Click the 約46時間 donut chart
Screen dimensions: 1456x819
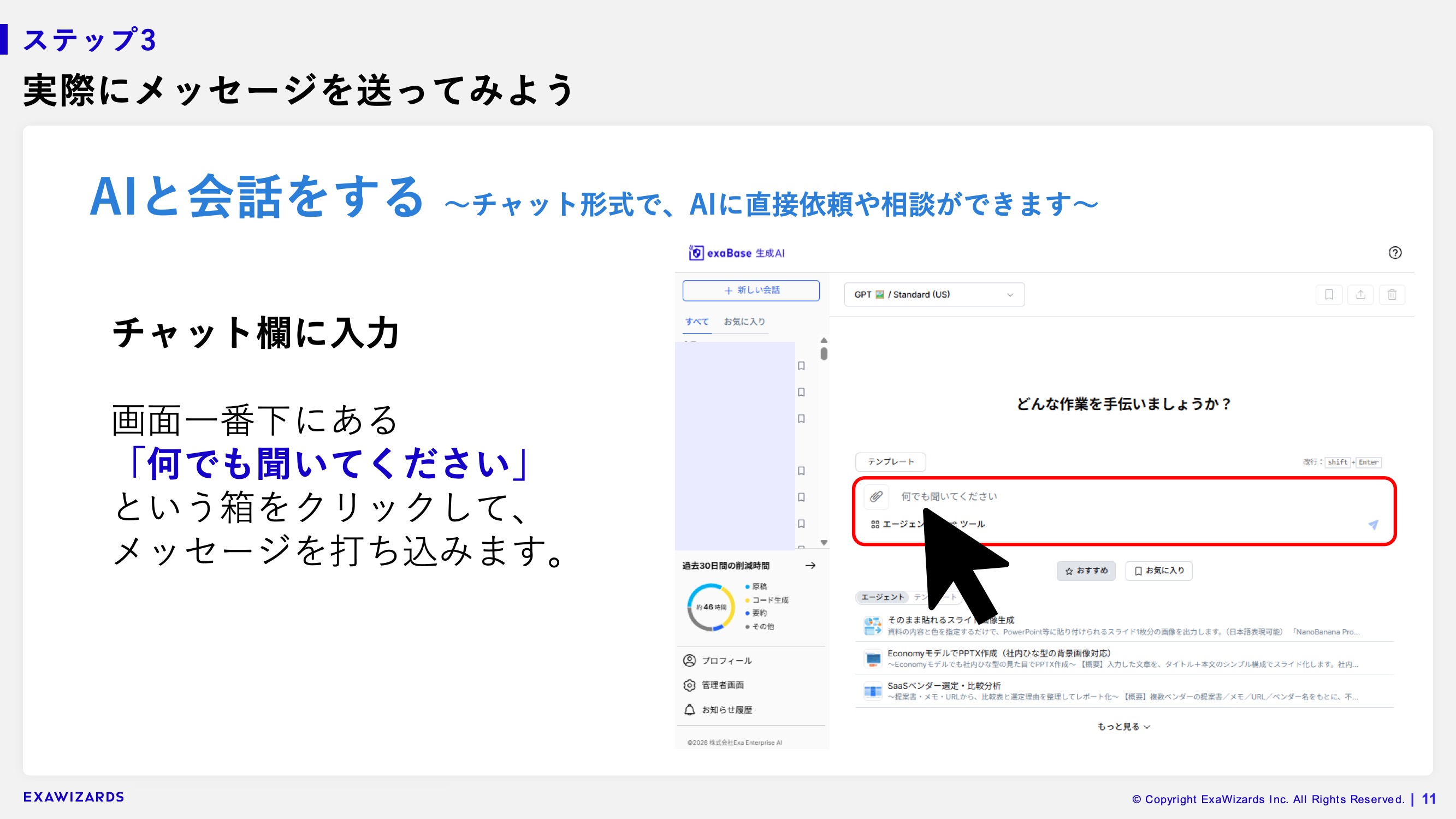pyautogui.click(x=711, y=607)
